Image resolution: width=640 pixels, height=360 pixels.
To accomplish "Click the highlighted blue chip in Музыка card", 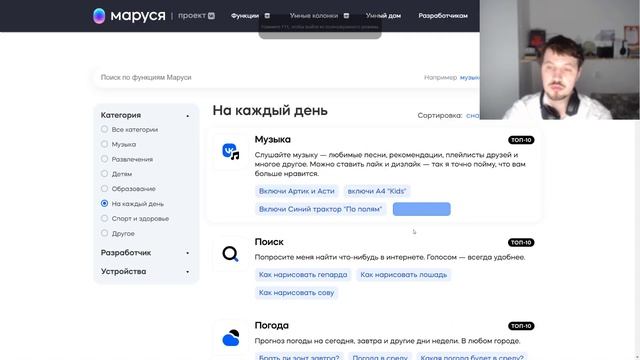I will [x=422, y=209].
